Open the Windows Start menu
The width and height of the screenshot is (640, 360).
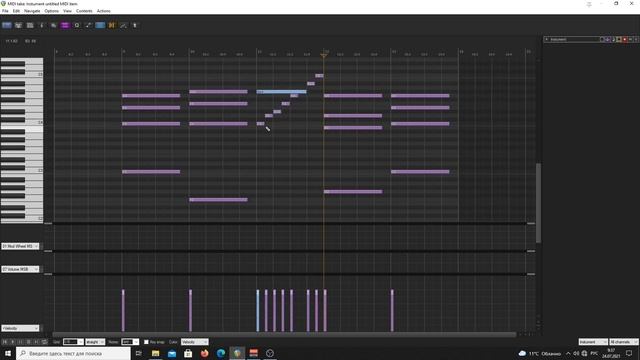pyautogui.click(x=8, y=353)
